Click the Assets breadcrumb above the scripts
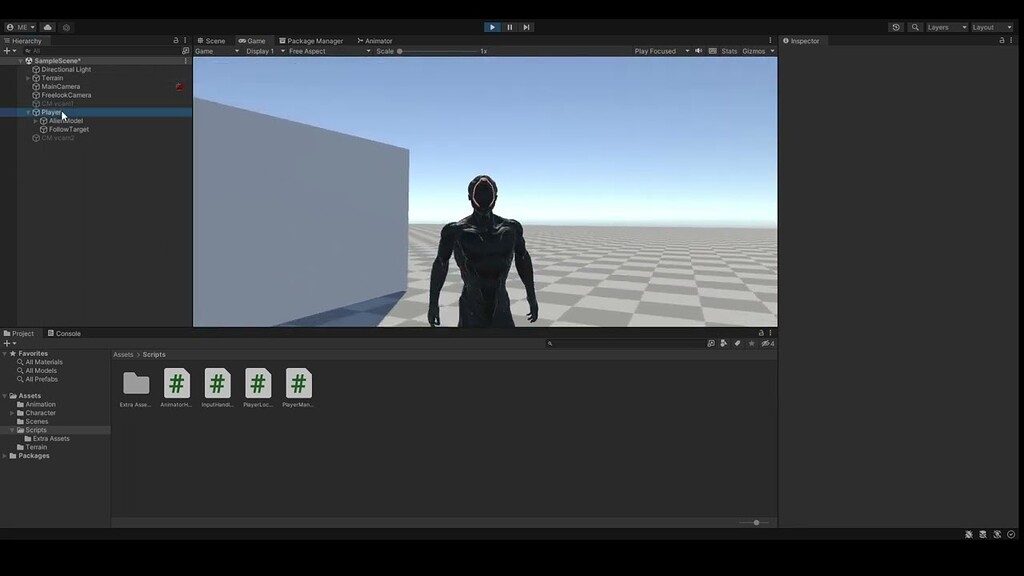The width and height of the screenshot is (1024, 576). 122,354
